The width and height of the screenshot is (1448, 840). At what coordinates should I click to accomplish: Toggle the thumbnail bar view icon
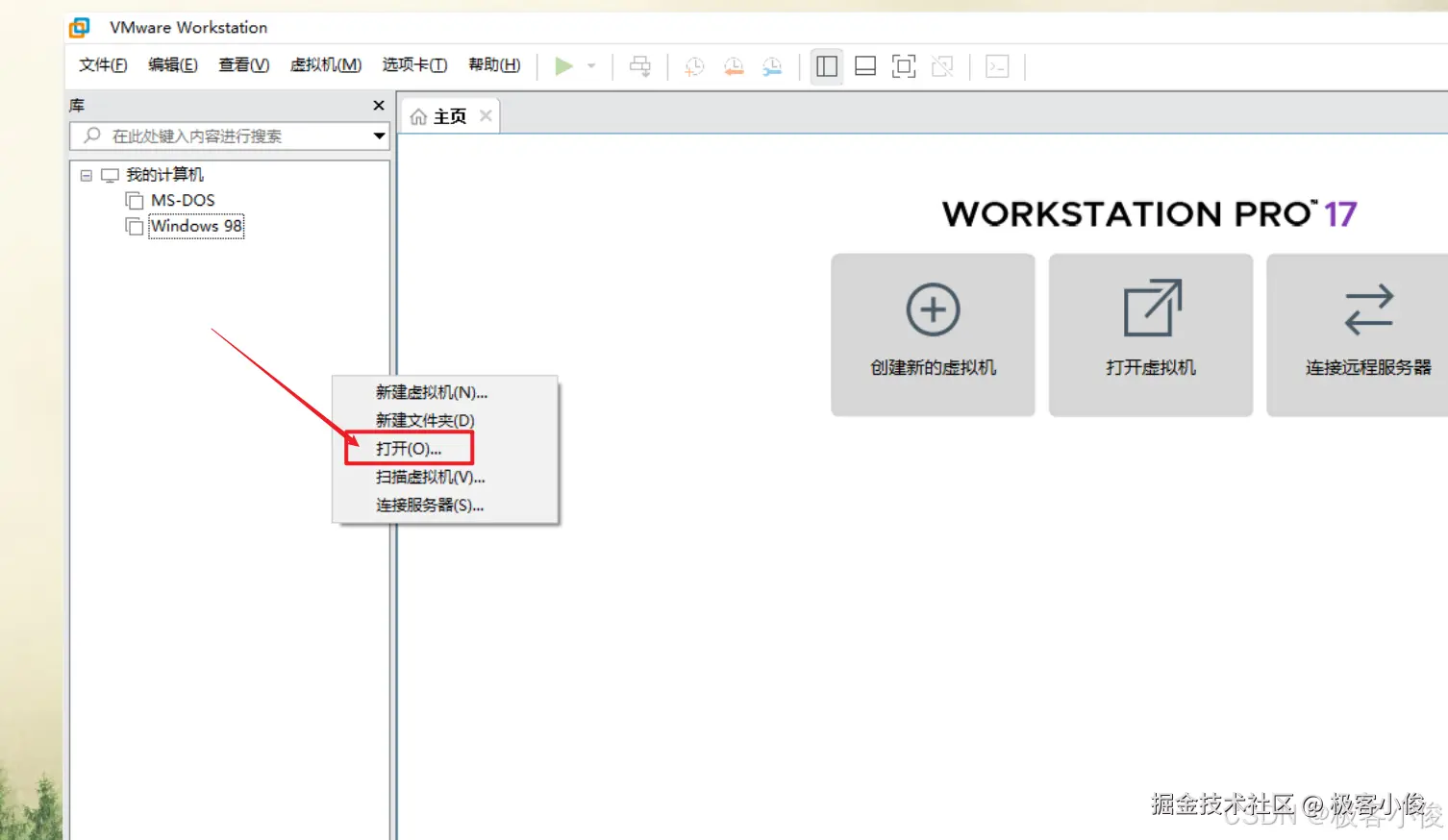(x=865, y=66)
